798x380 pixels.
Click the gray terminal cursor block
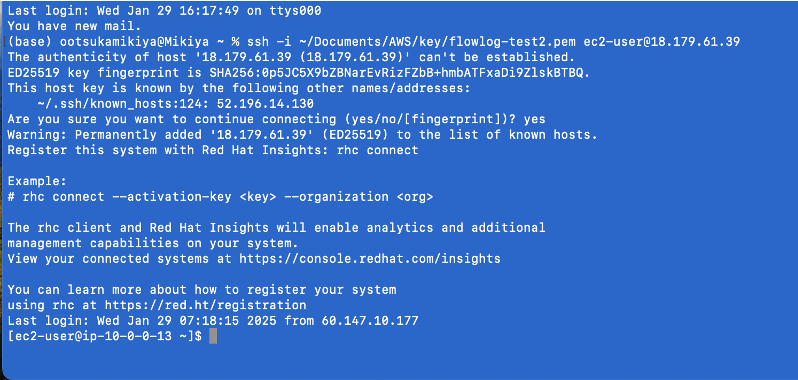(x=213, y=336)
